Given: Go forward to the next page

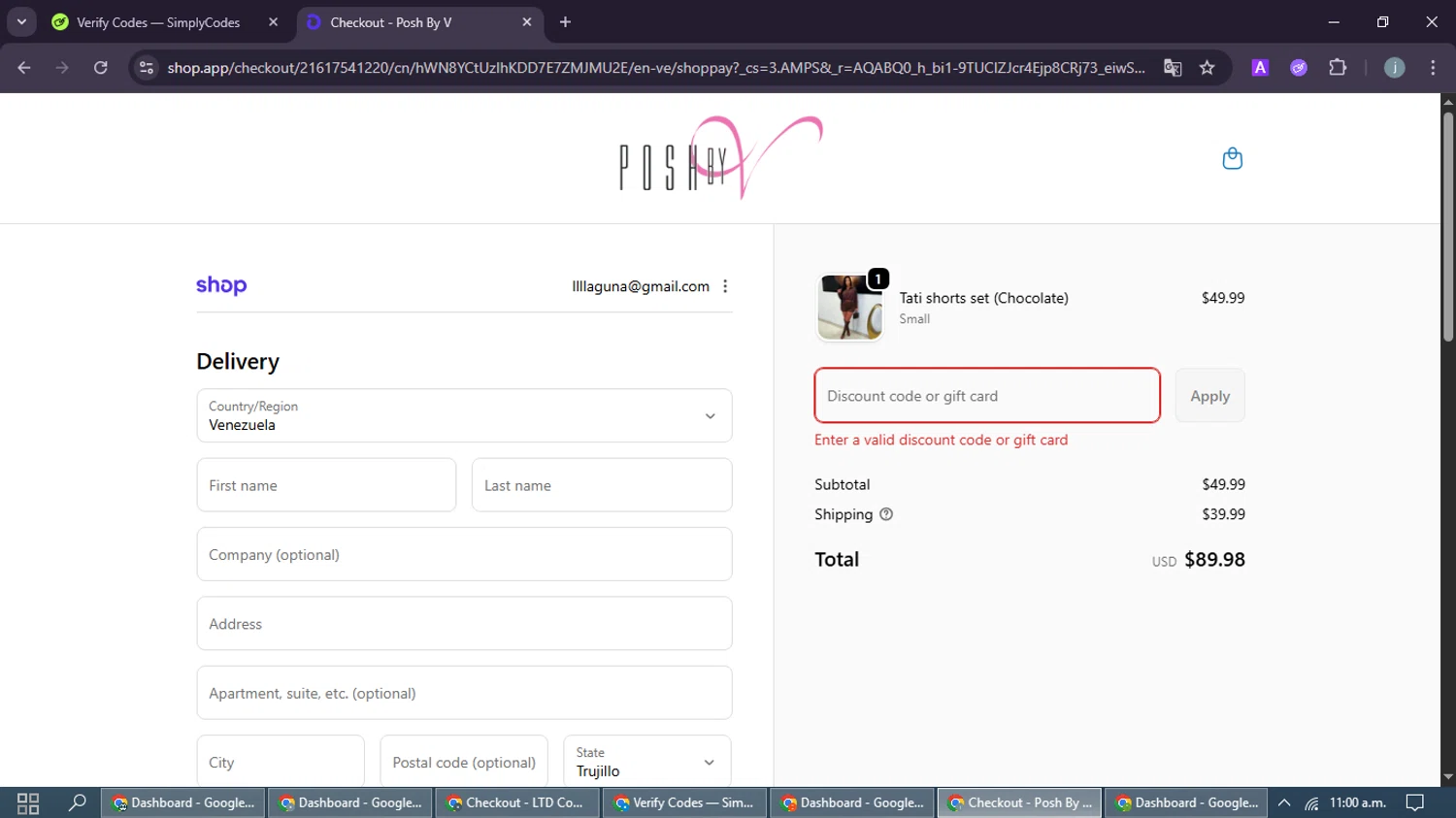Looking at the screenshot, I should 62,67.
